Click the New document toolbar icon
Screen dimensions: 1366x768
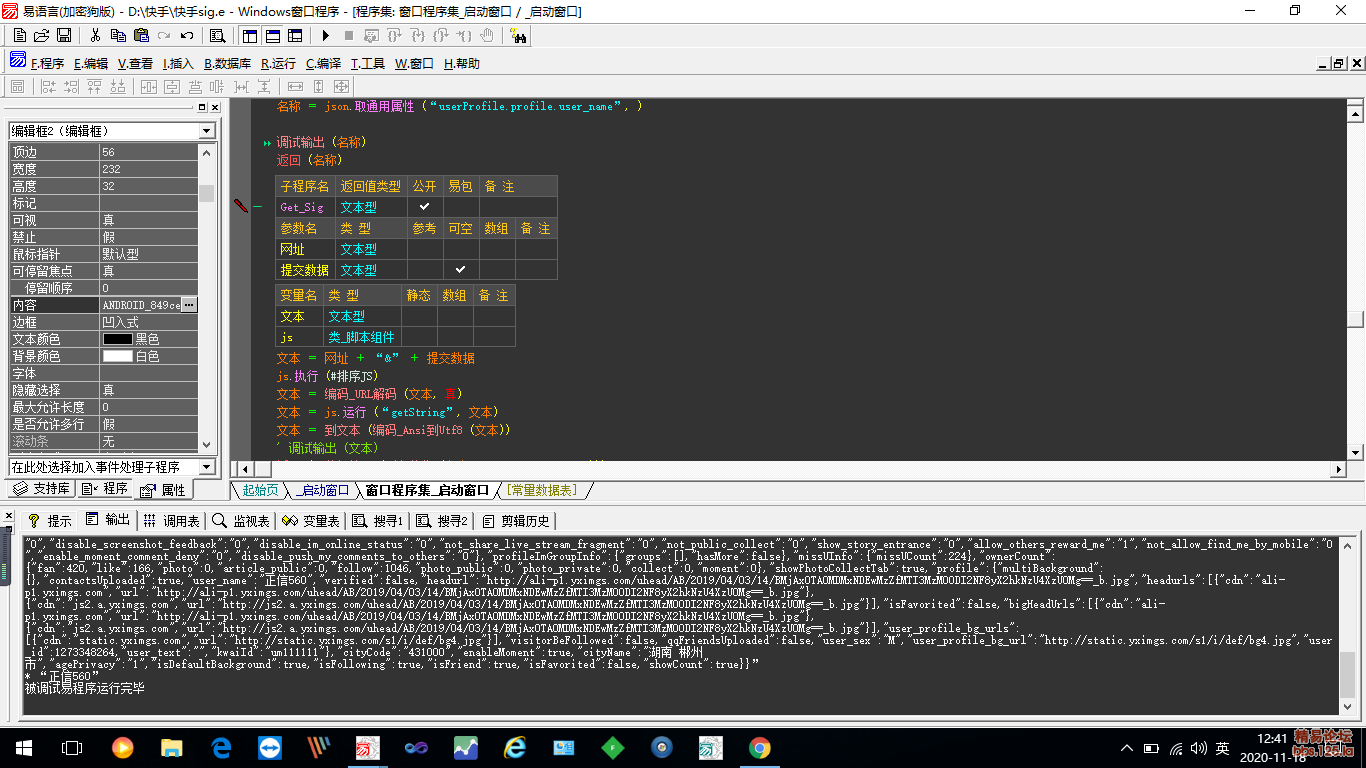[20, 36]
